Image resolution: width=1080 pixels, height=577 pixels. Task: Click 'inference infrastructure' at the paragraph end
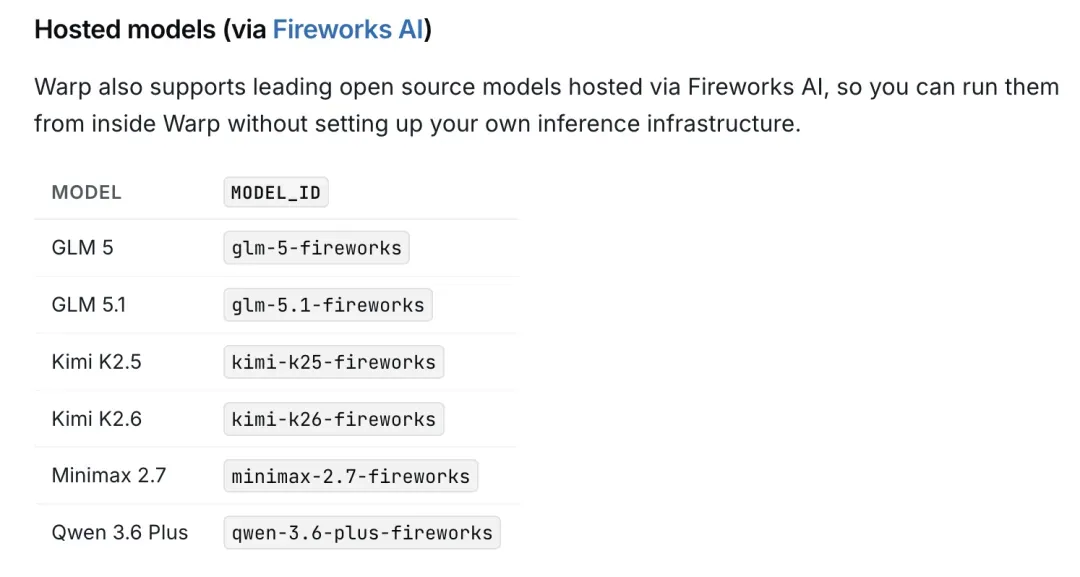point(668,124)
